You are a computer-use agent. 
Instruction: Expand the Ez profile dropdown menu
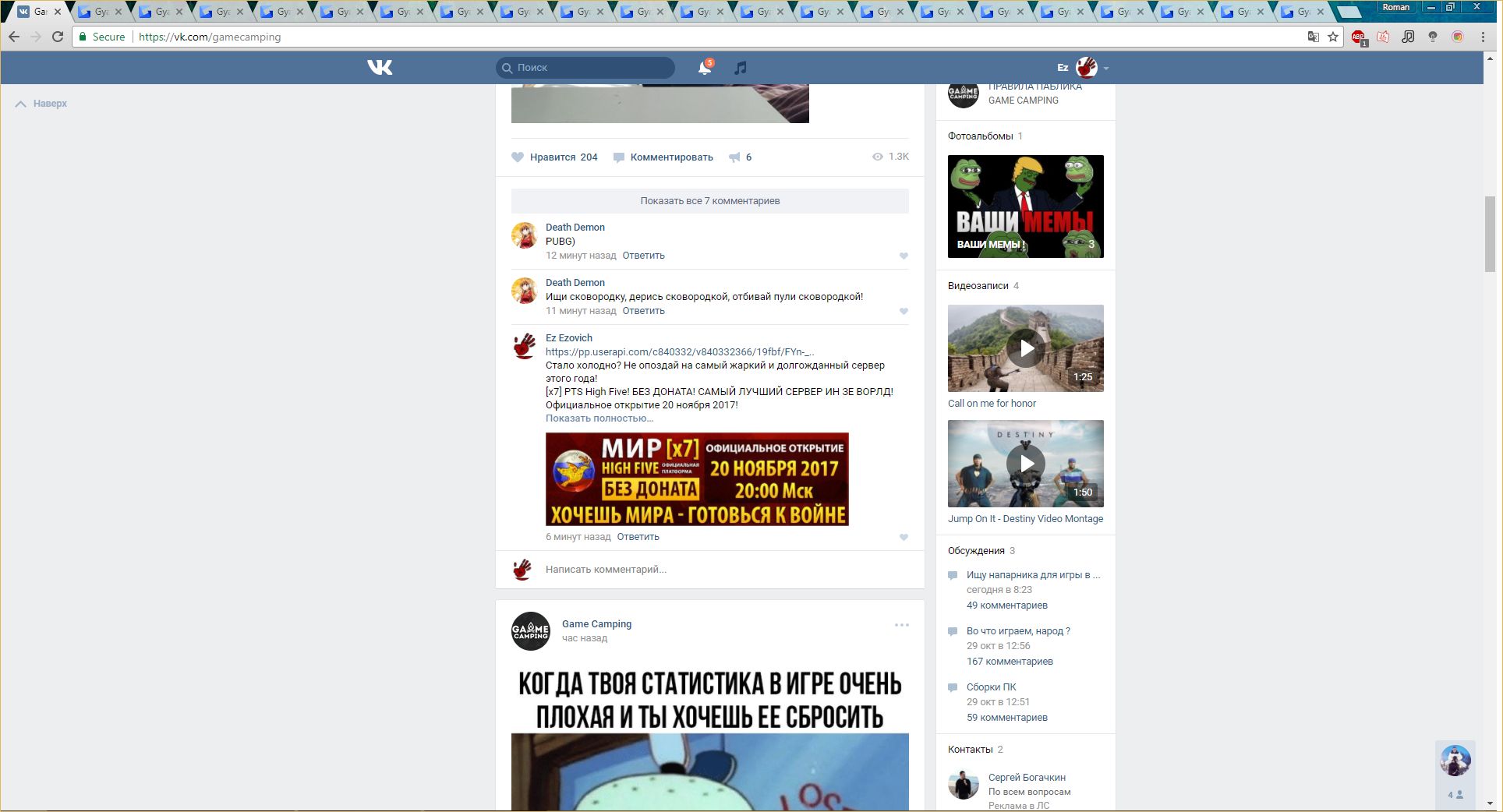click(x=1083, y=68)
